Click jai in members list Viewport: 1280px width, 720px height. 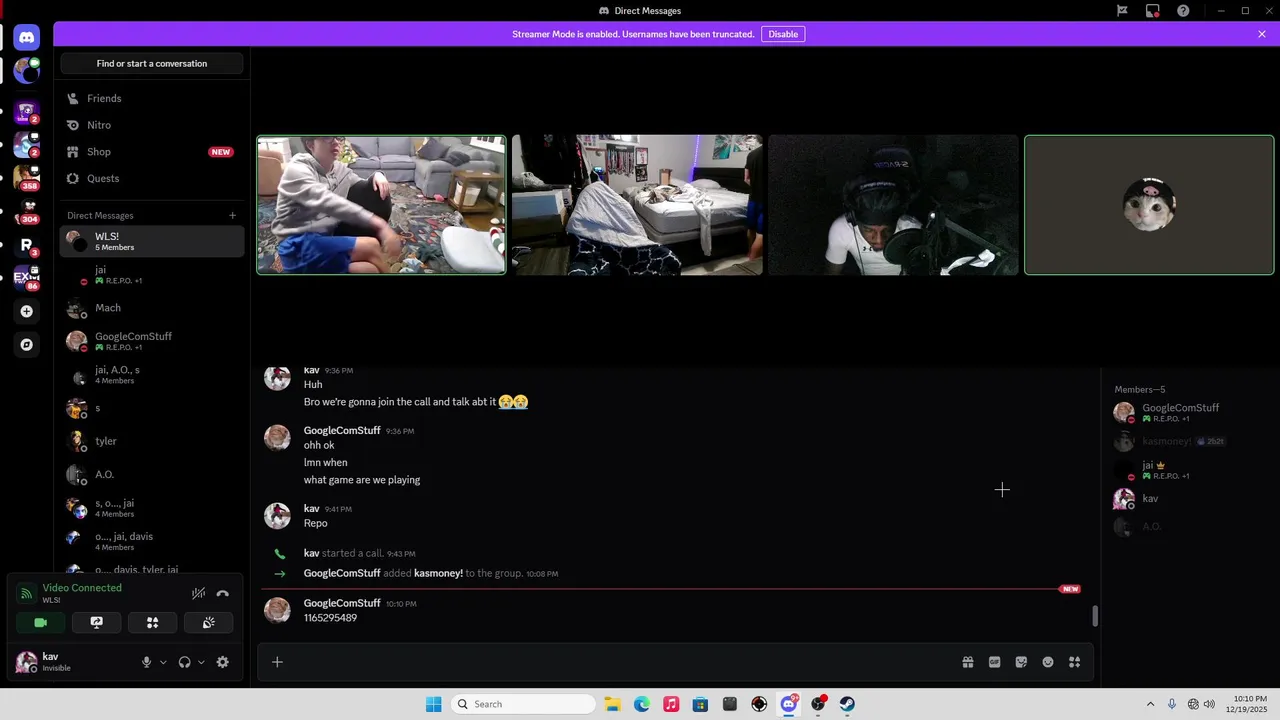(x=1188, y=470)
